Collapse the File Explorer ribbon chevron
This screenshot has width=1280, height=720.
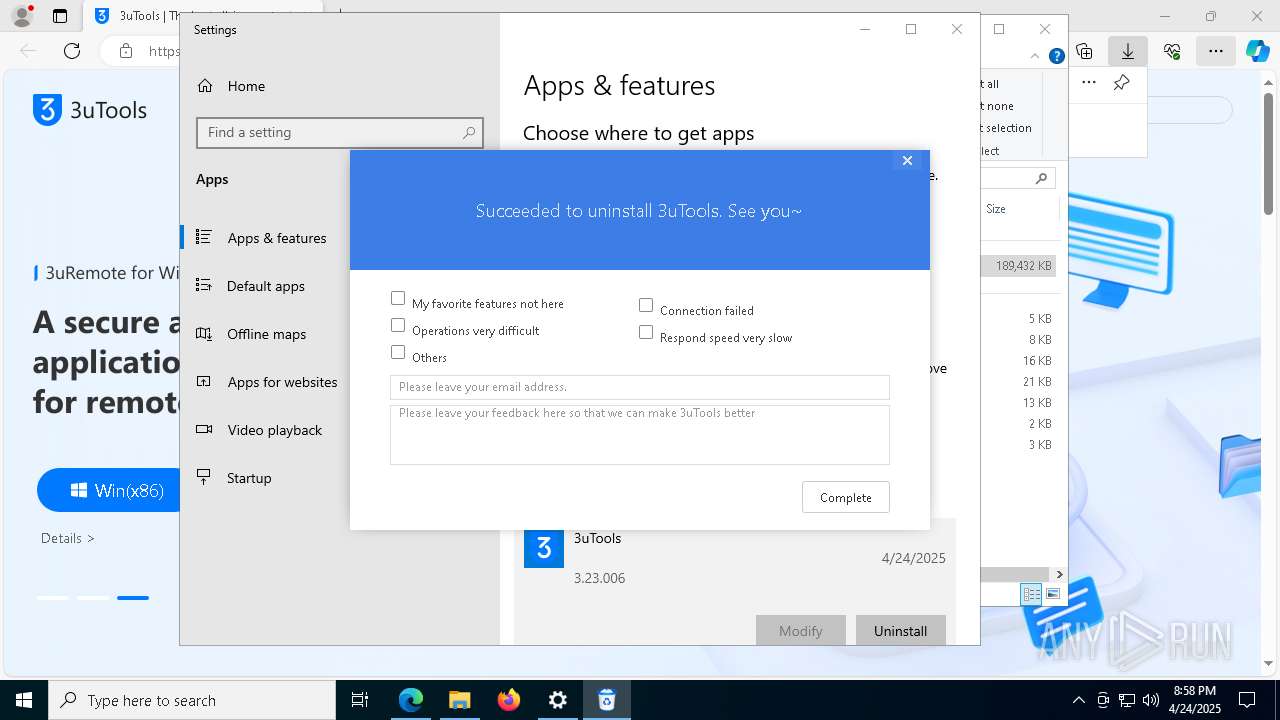pyautogui.click(x=1036, y=57)
